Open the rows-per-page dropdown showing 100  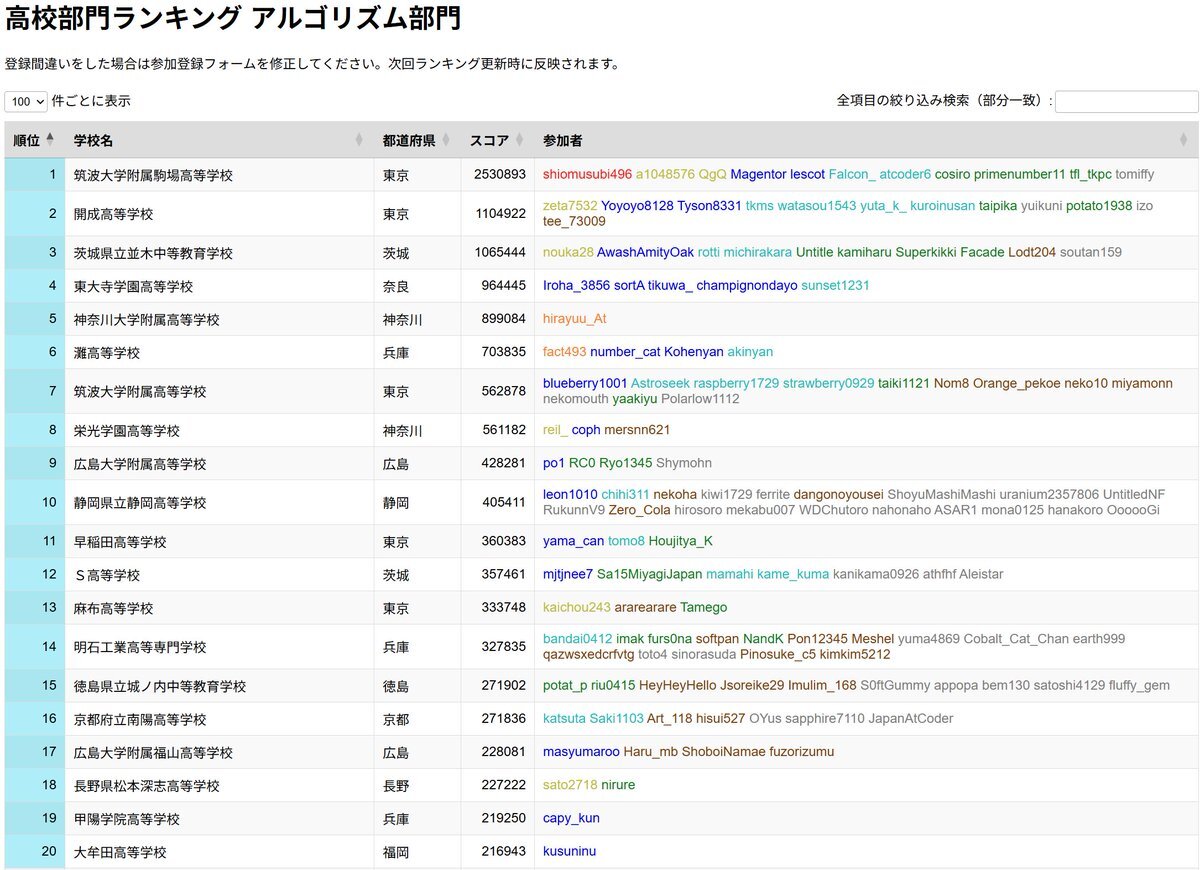26,101
